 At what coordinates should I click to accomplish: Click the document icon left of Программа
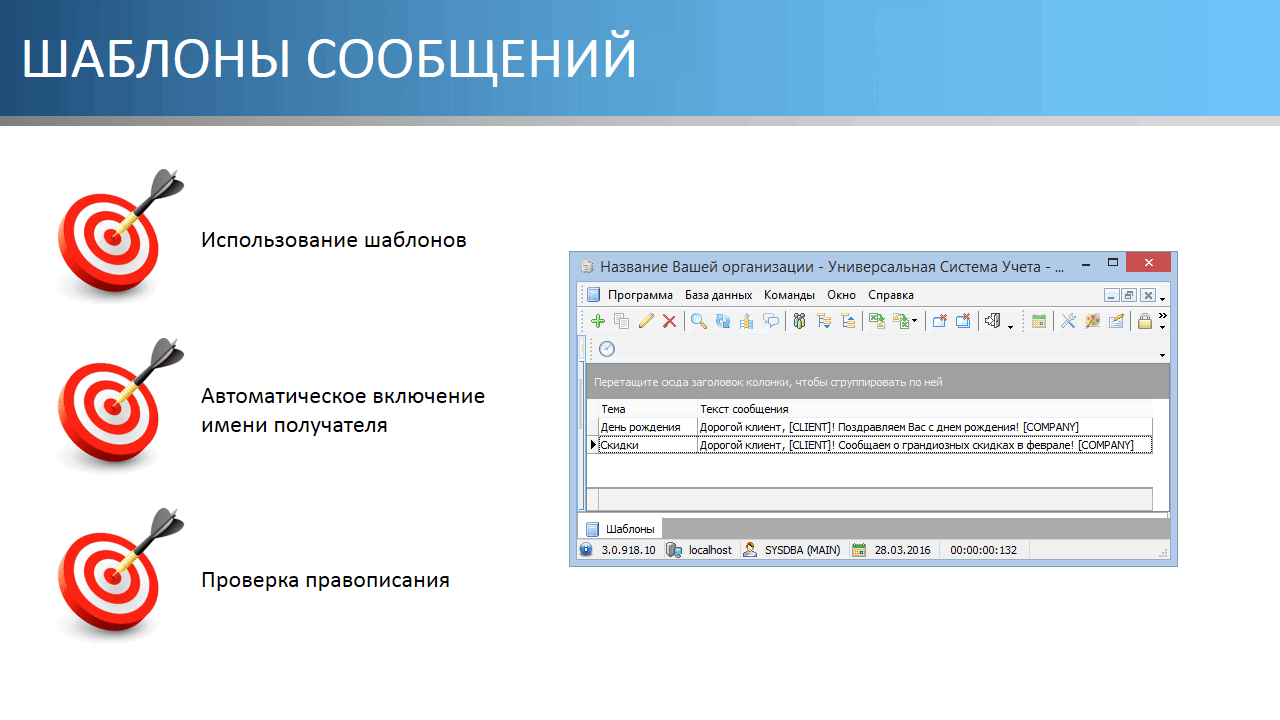pos(593,295)
